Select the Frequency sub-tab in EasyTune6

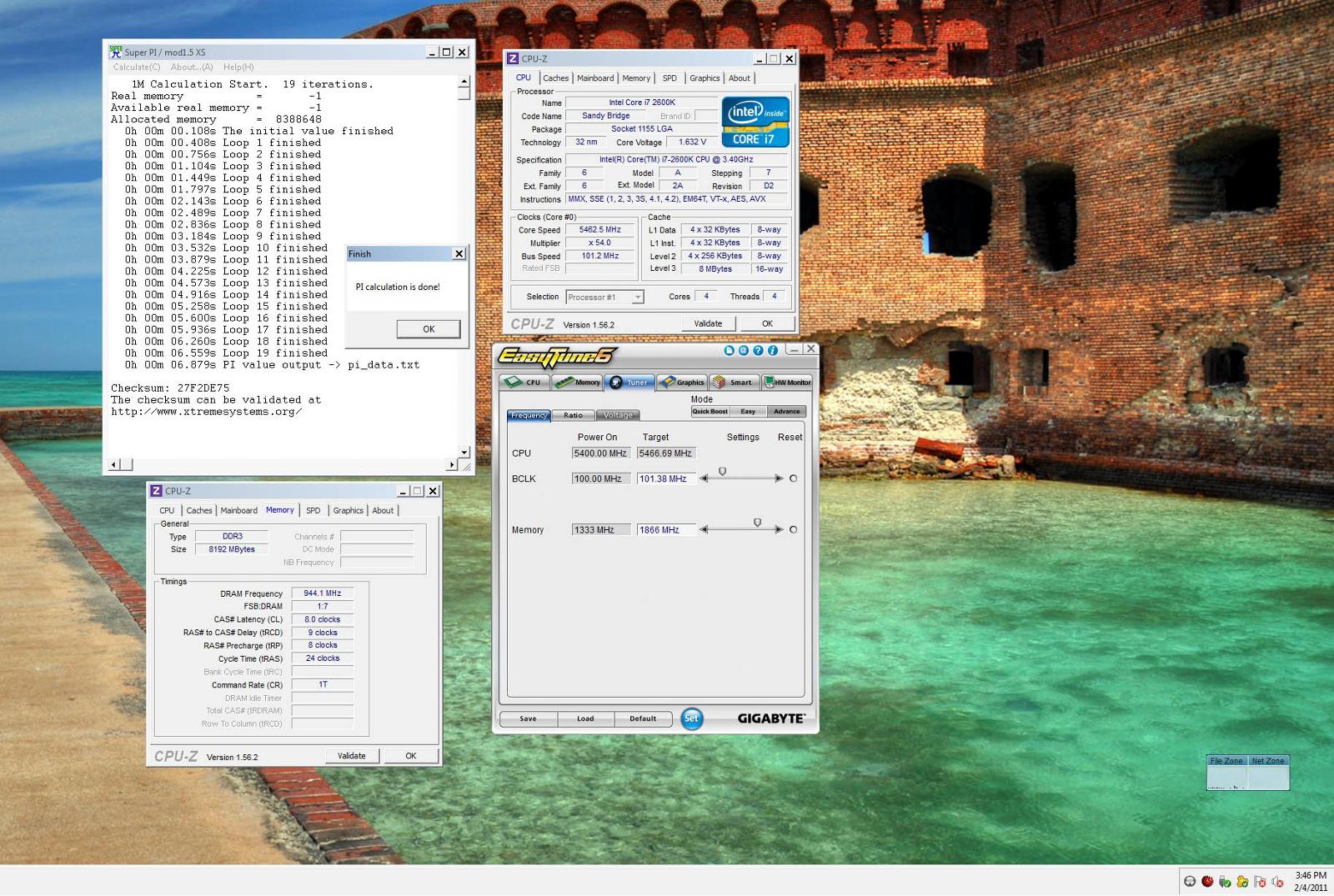click(x=529, y=415)
